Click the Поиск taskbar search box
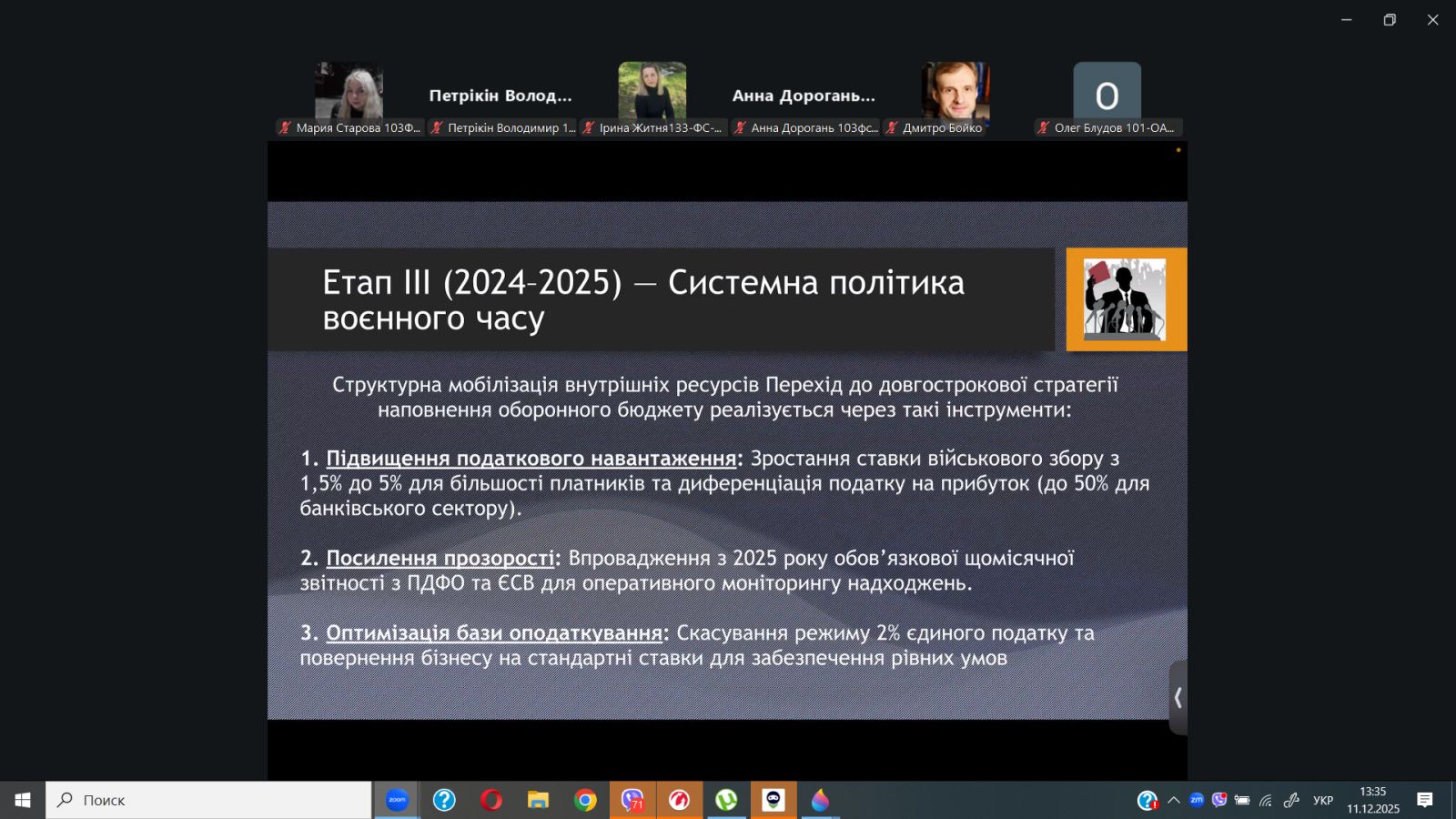The width and height of the screenshot is (1456, 819). 209,800
